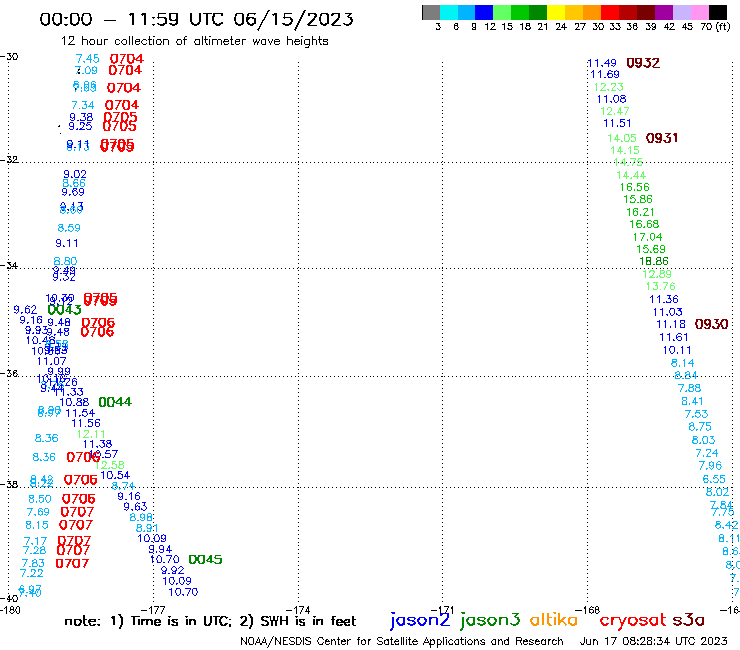The height and width of the screenshot is (650, 740).
Task: Click the 'cryosat' satellite legend label
Action: coord(632,621)
